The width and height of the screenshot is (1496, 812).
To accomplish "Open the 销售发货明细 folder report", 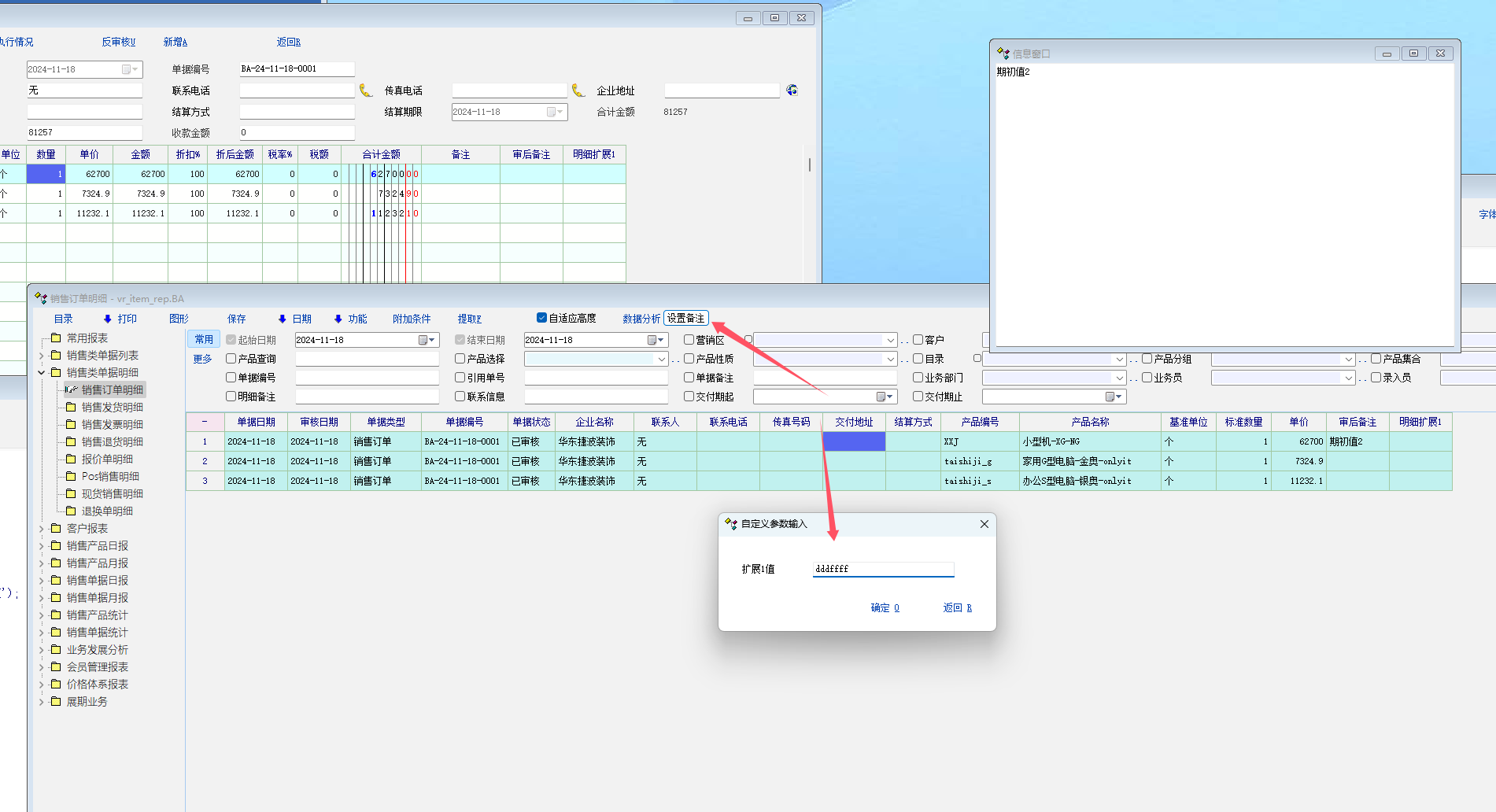I will [x=112, y=408].
